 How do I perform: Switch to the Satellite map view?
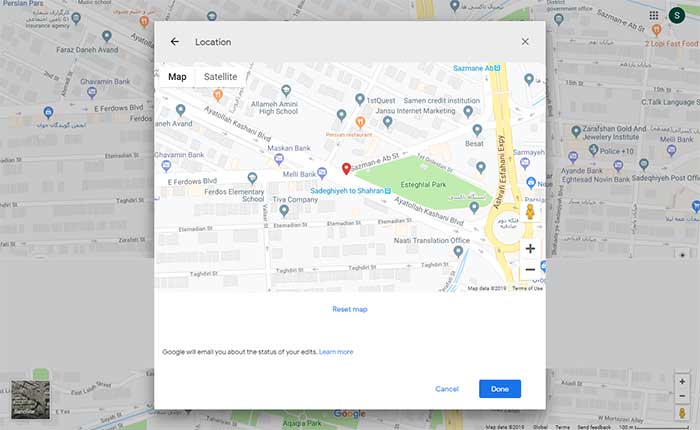(x=221, y=77)
